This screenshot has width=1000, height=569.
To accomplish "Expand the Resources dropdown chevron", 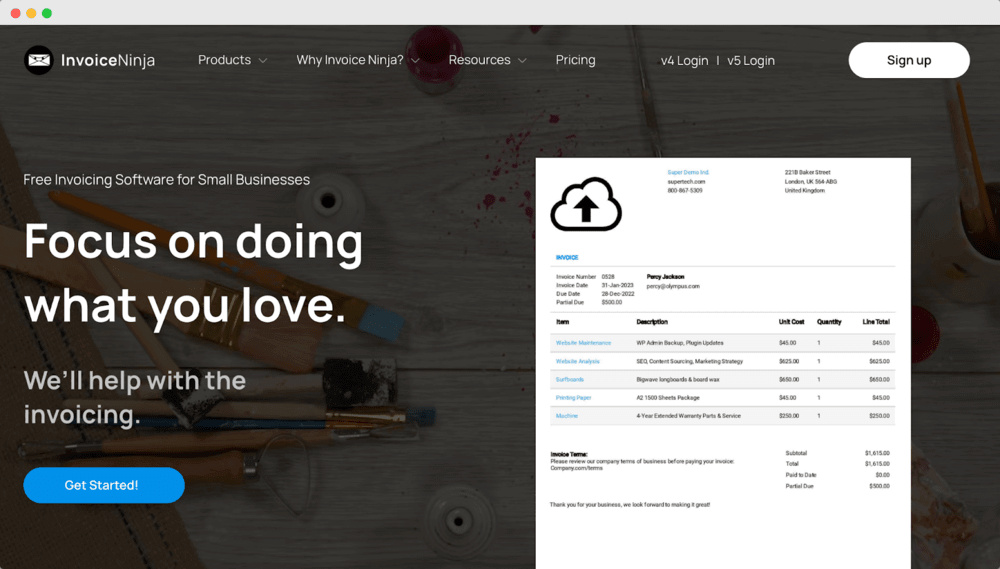I will coord(522,61).
